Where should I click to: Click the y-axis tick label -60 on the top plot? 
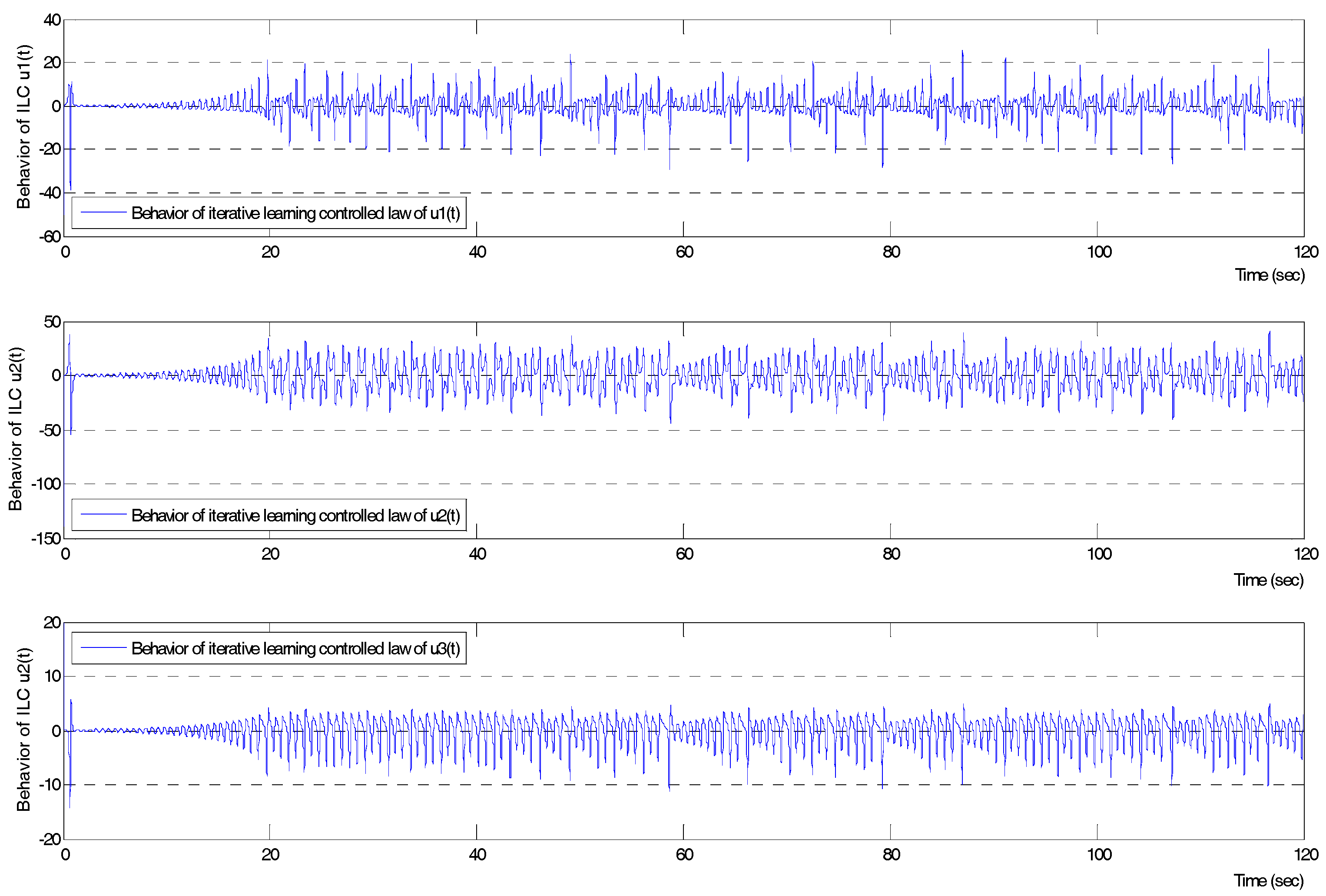point(50,236)
